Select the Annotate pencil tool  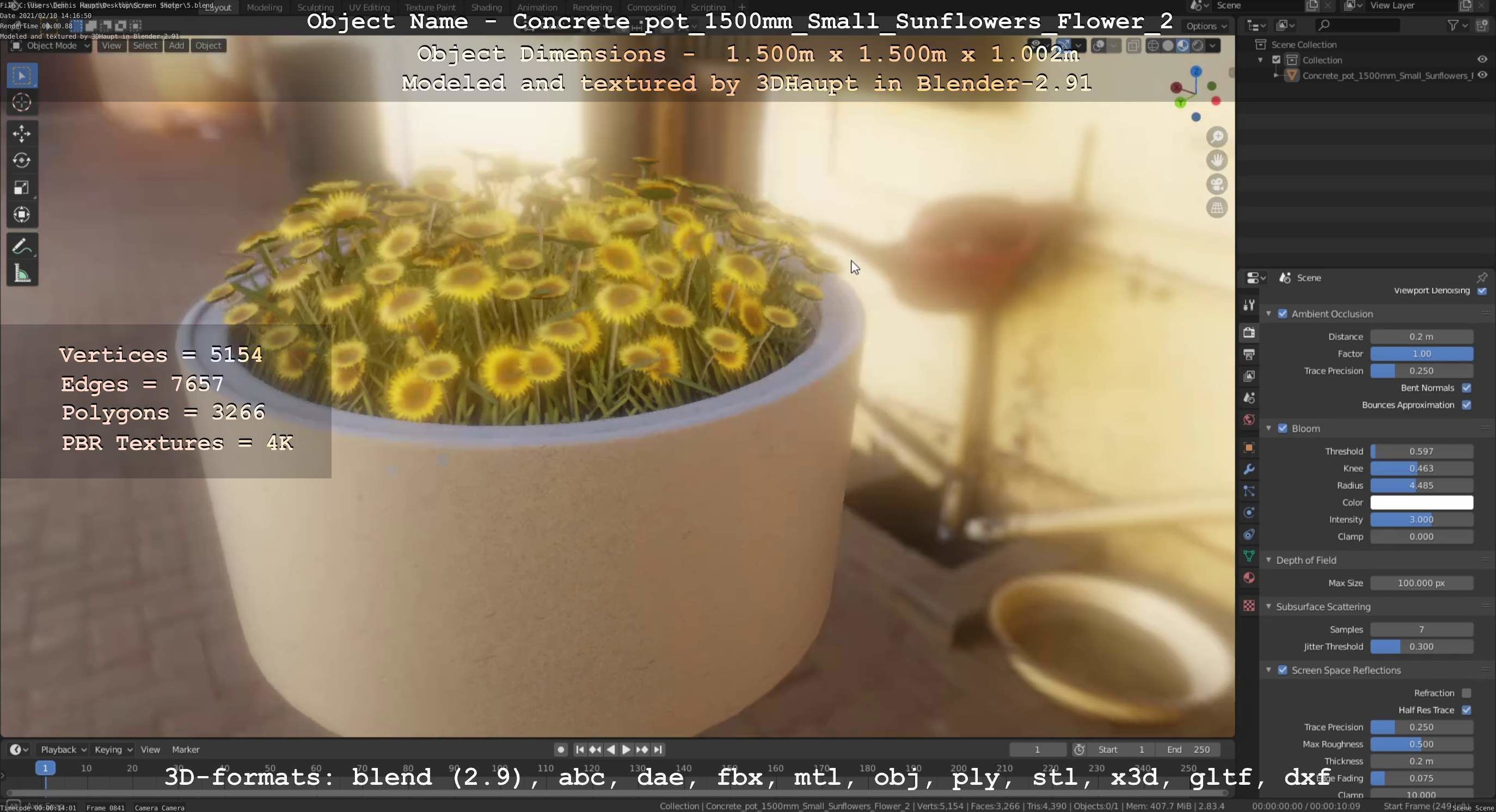[x=22, y=247]
